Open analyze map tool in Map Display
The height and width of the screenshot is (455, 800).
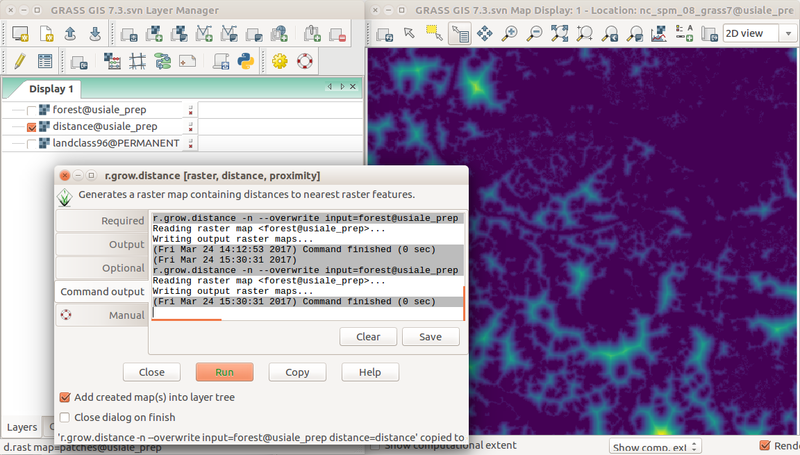point(659,34)
